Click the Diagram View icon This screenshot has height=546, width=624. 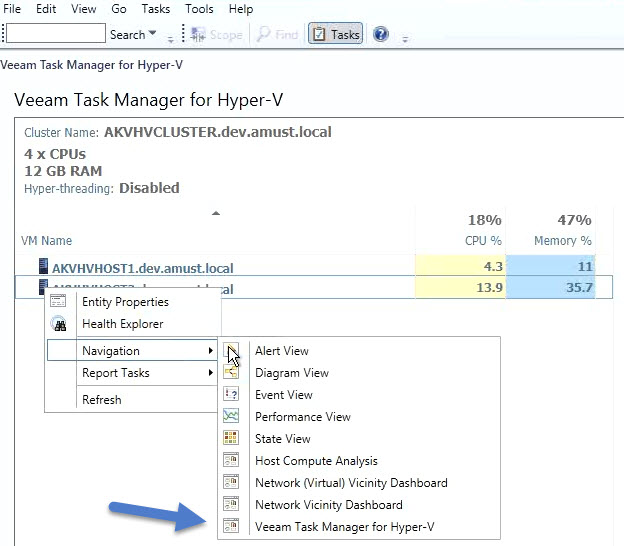tap(231, 372)
